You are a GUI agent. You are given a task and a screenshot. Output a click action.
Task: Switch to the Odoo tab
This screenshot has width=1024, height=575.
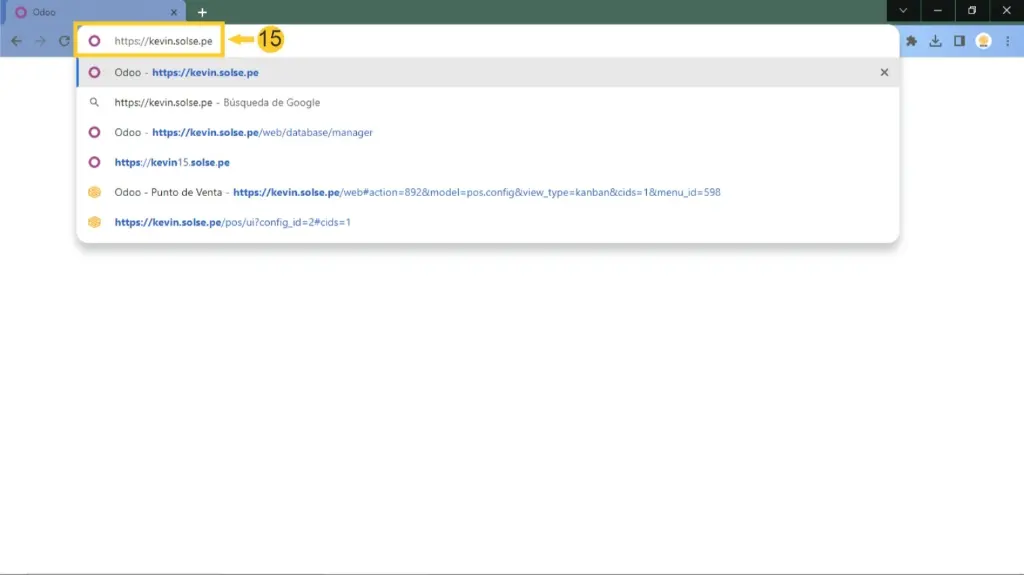coord(90,12)
